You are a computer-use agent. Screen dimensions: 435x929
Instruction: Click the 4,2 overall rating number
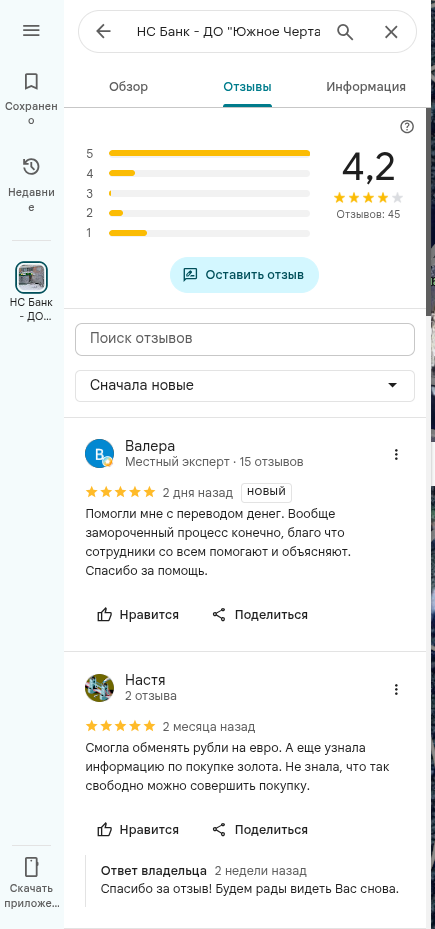368,167
